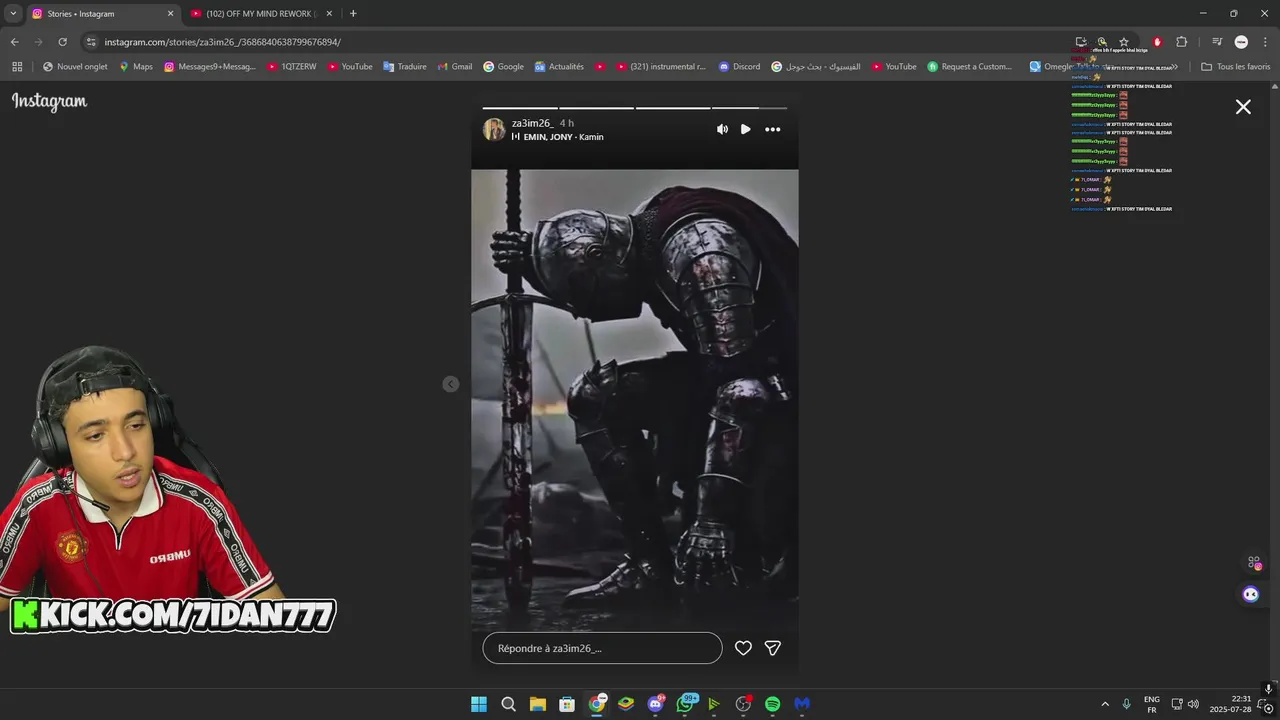
Task: View site information icon in address bar
Action: [x=91, y=42]
